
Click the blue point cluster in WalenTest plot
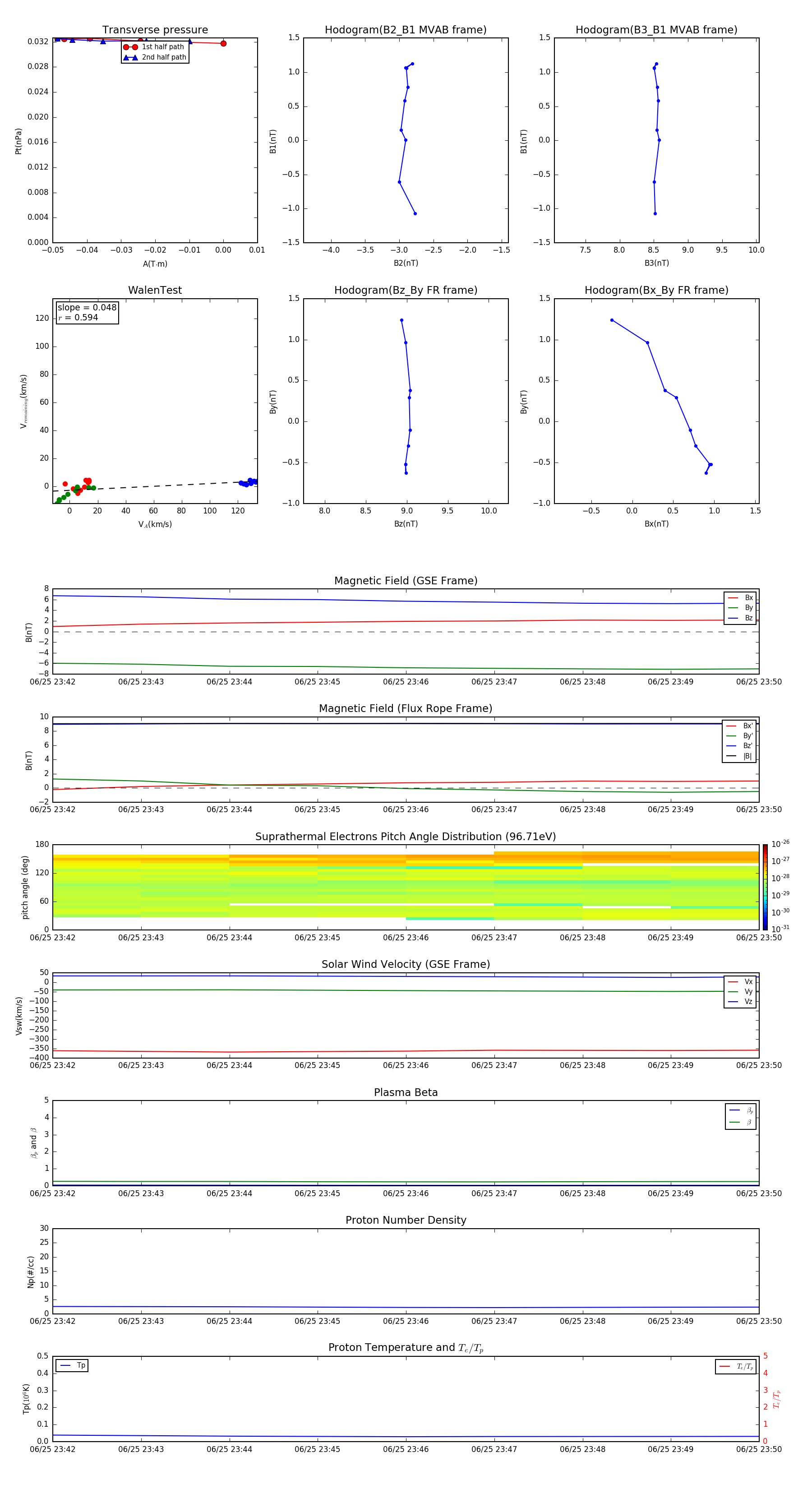pyautogui.click(x=249, y=482)
